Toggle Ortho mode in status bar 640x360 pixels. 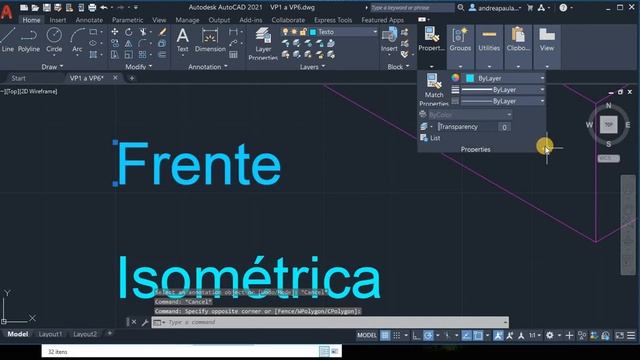(x=416, y=336)
